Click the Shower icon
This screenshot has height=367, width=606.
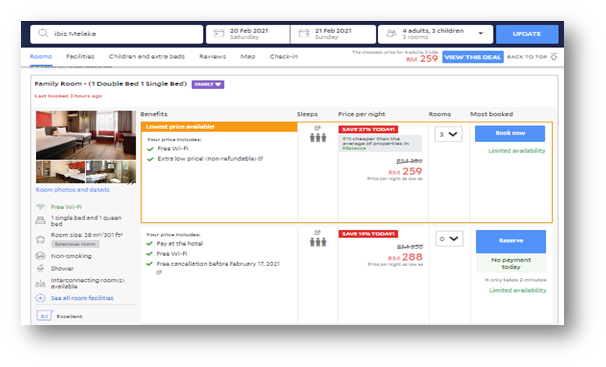[41, 268]
